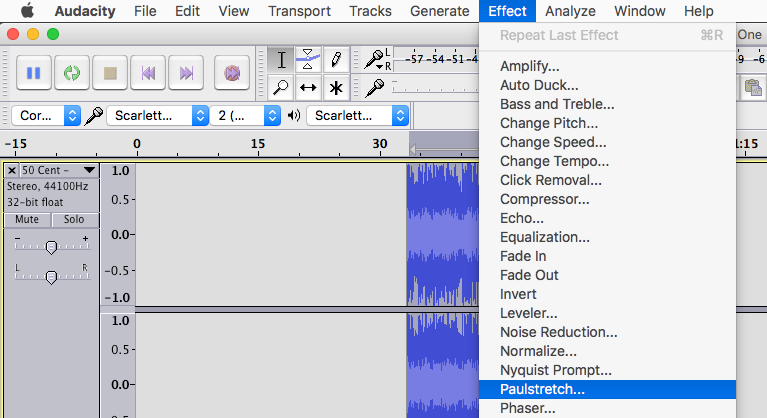Choose Leveler... effect
Screen dimensions: 767x418
(x=608, y=313)
